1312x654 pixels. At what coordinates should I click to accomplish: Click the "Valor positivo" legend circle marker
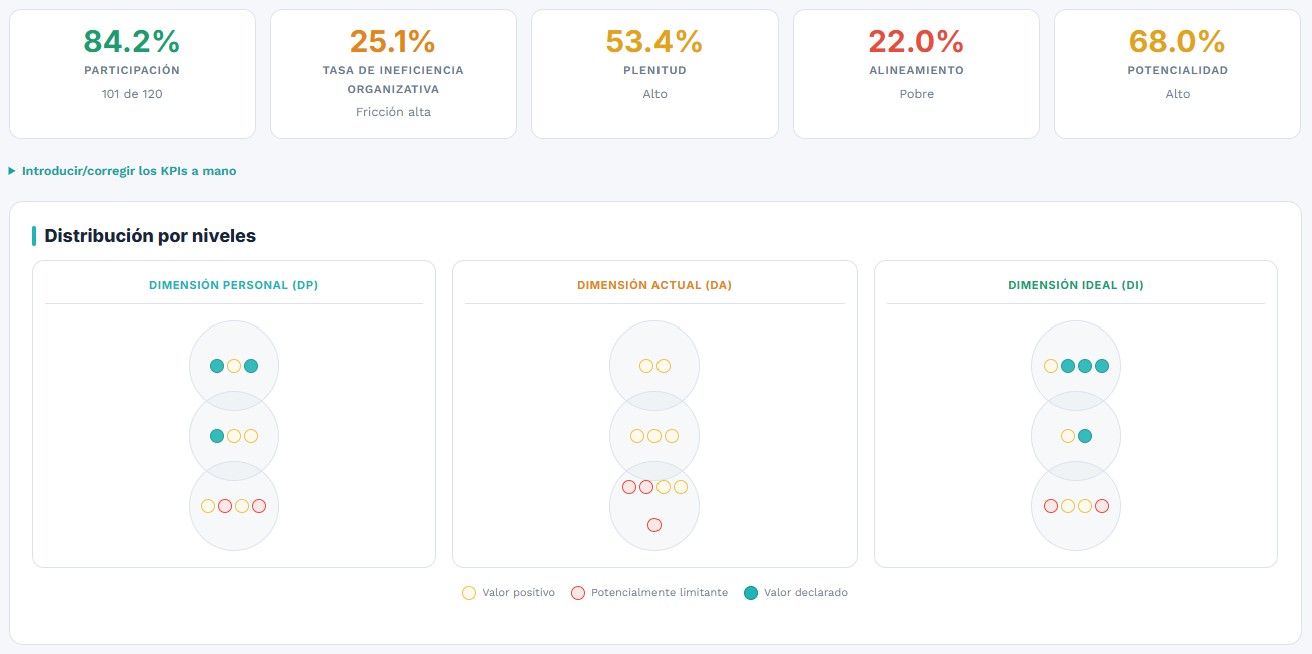click(469, 593)
